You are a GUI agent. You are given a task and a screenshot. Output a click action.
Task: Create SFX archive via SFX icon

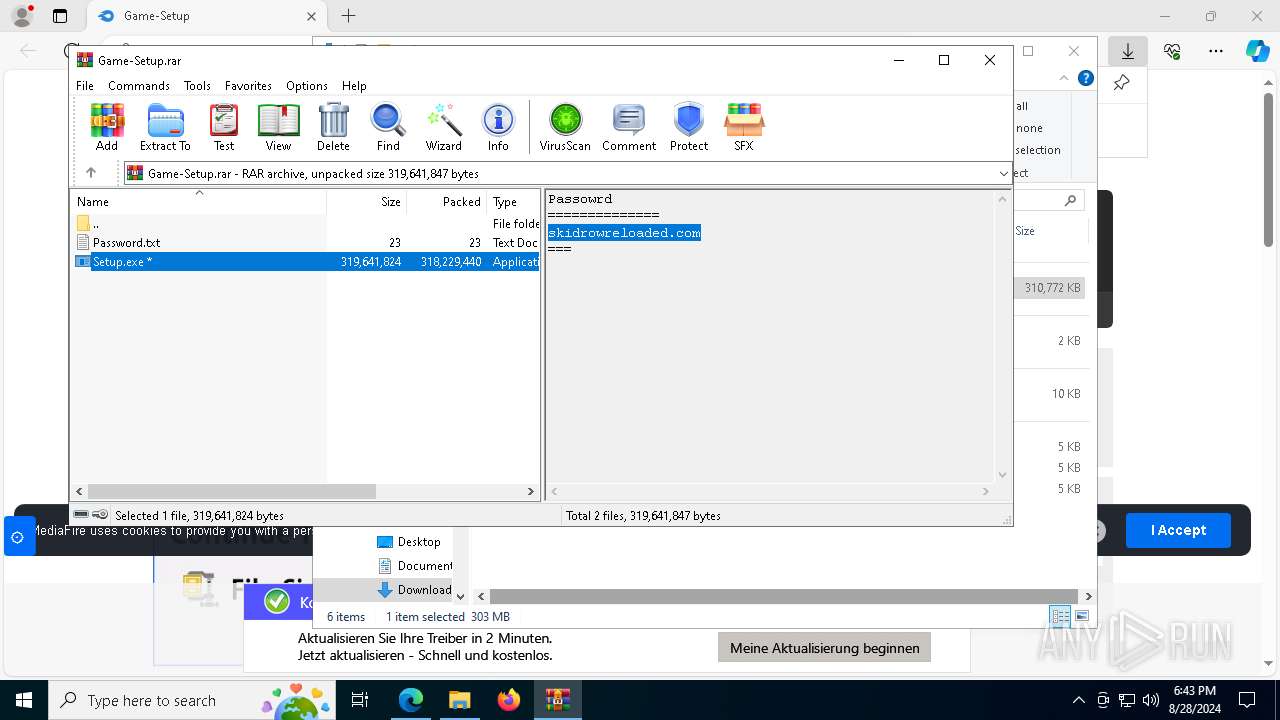[x=744, y=127]
